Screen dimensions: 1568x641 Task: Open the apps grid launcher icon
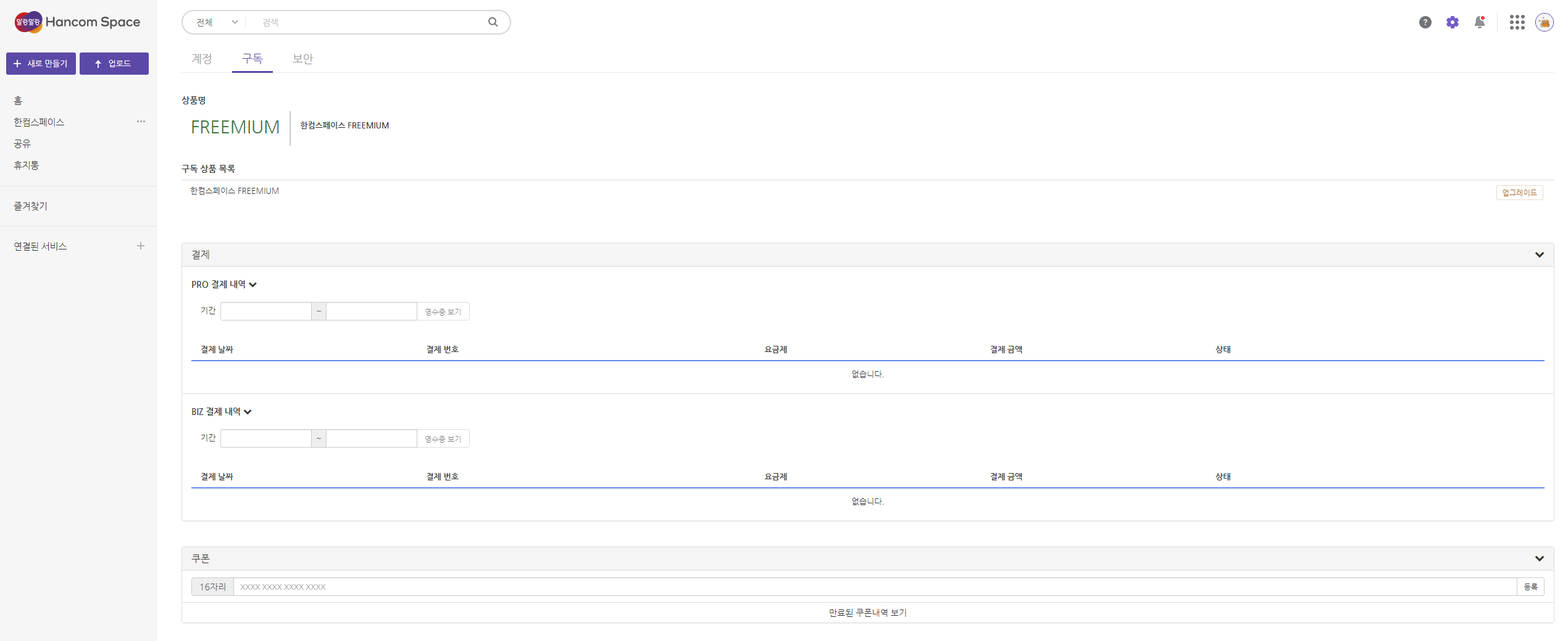tap(1517, 22)
